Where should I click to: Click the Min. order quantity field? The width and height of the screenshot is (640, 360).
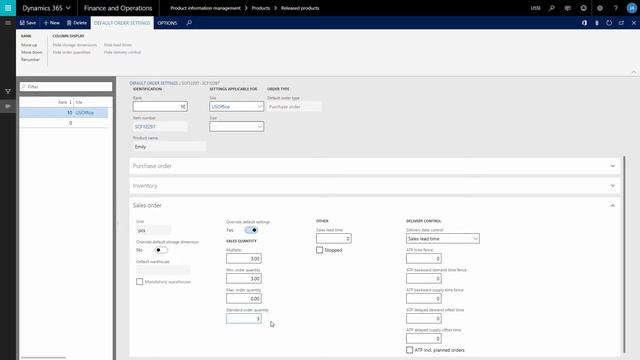[244, 278]
